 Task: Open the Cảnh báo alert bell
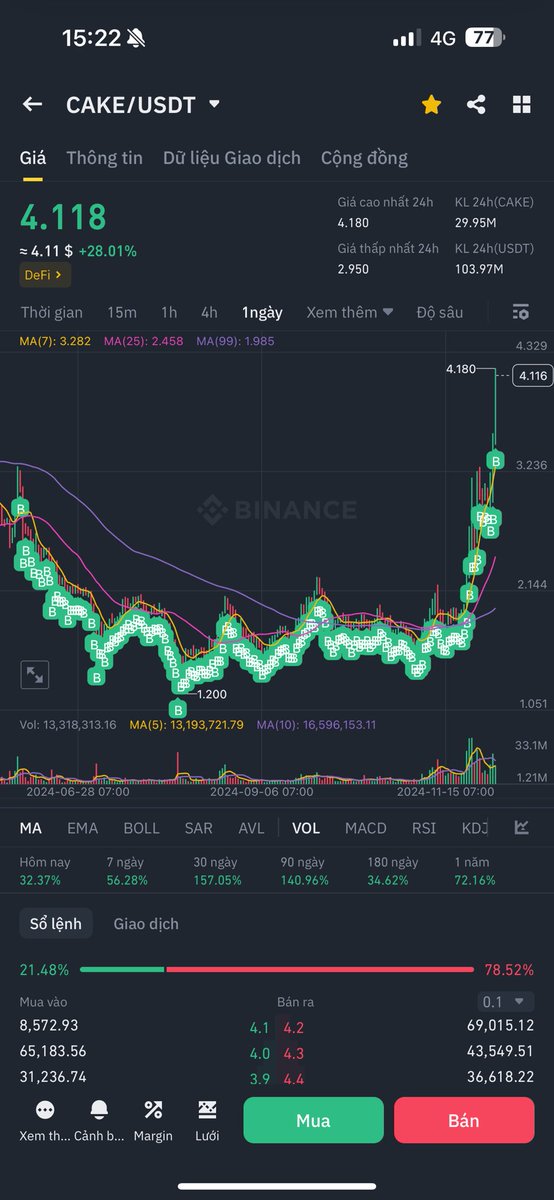point(99,1110)
